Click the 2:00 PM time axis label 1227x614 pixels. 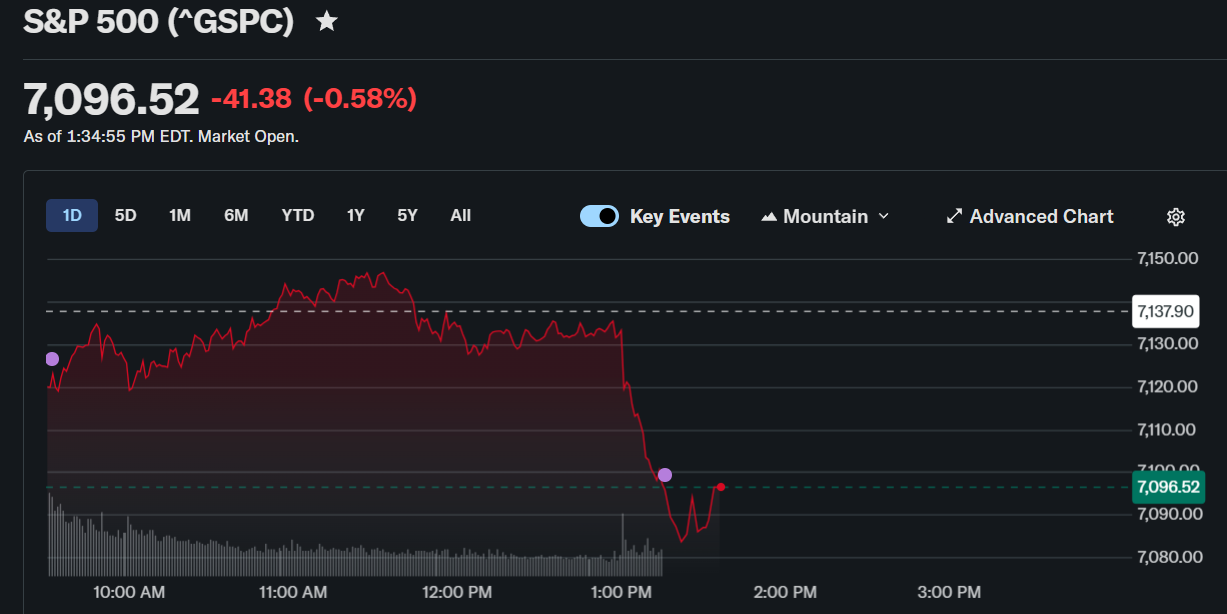785,592
